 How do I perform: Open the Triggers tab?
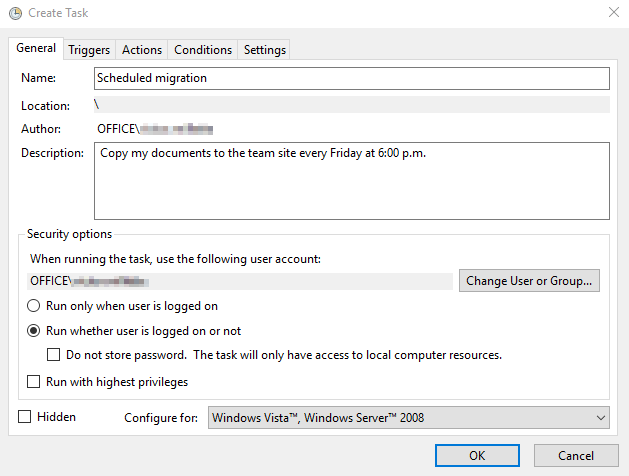[89, 50]
